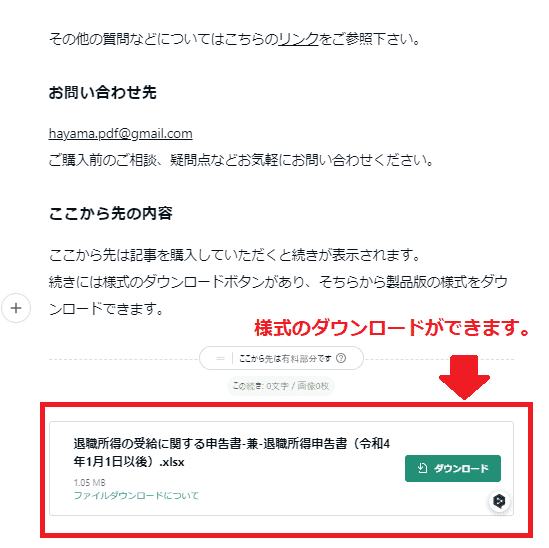Image resolution: width=549 pixels, height=548 pixels.
Task: Click the この続き: 0文字 / 画像0枚 counter pill
Action: coord(281,386)
